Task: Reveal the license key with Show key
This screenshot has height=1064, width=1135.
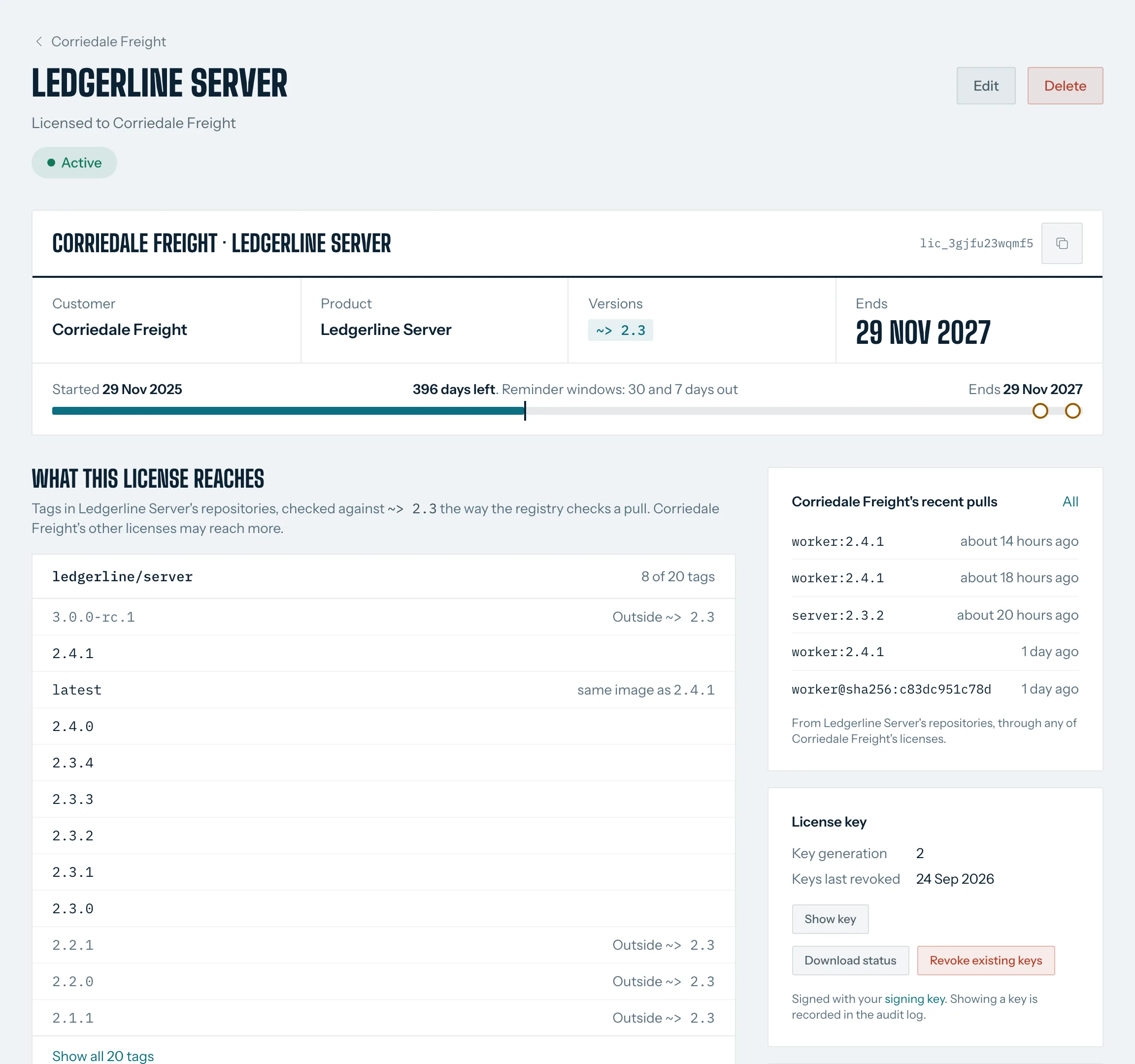Action: pos(830,919)
